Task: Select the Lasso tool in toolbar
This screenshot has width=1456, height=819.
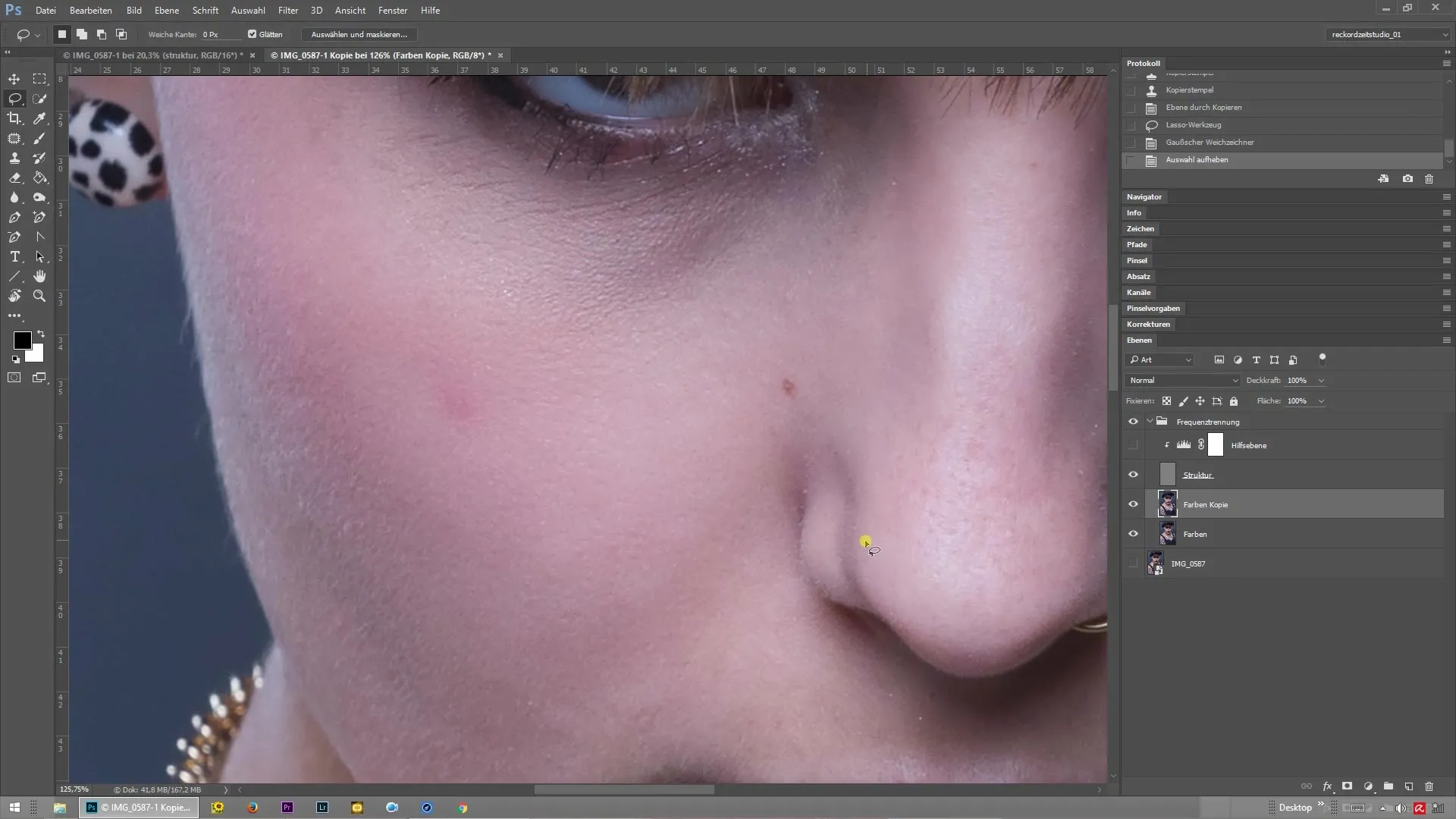Action: (14, 99)
